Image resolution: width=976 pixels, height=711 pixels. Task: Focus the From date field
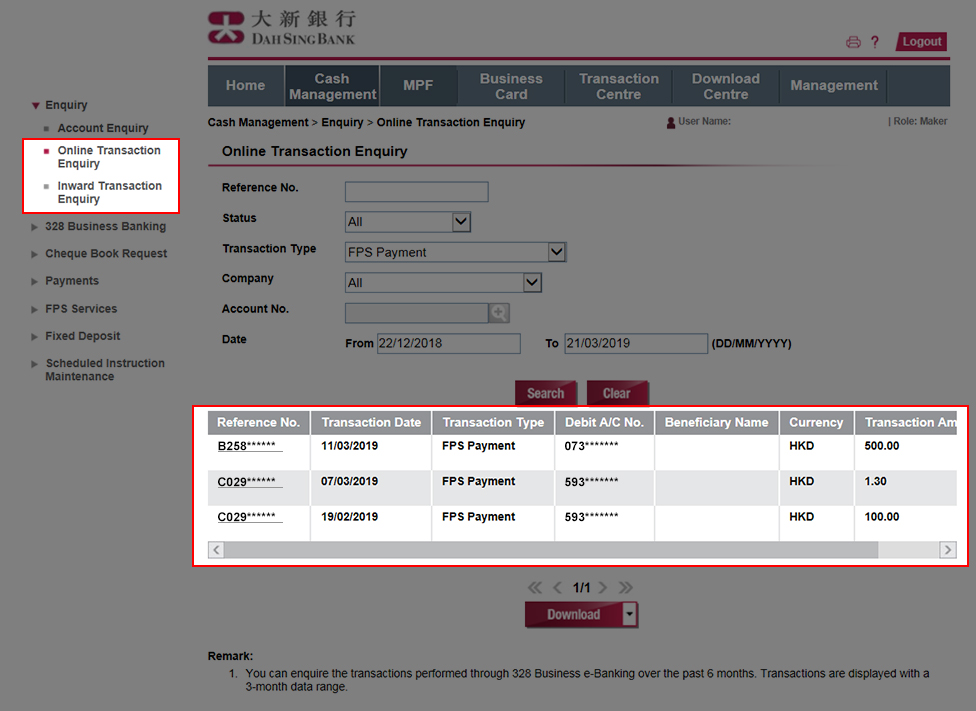click(x=448, y=343)
